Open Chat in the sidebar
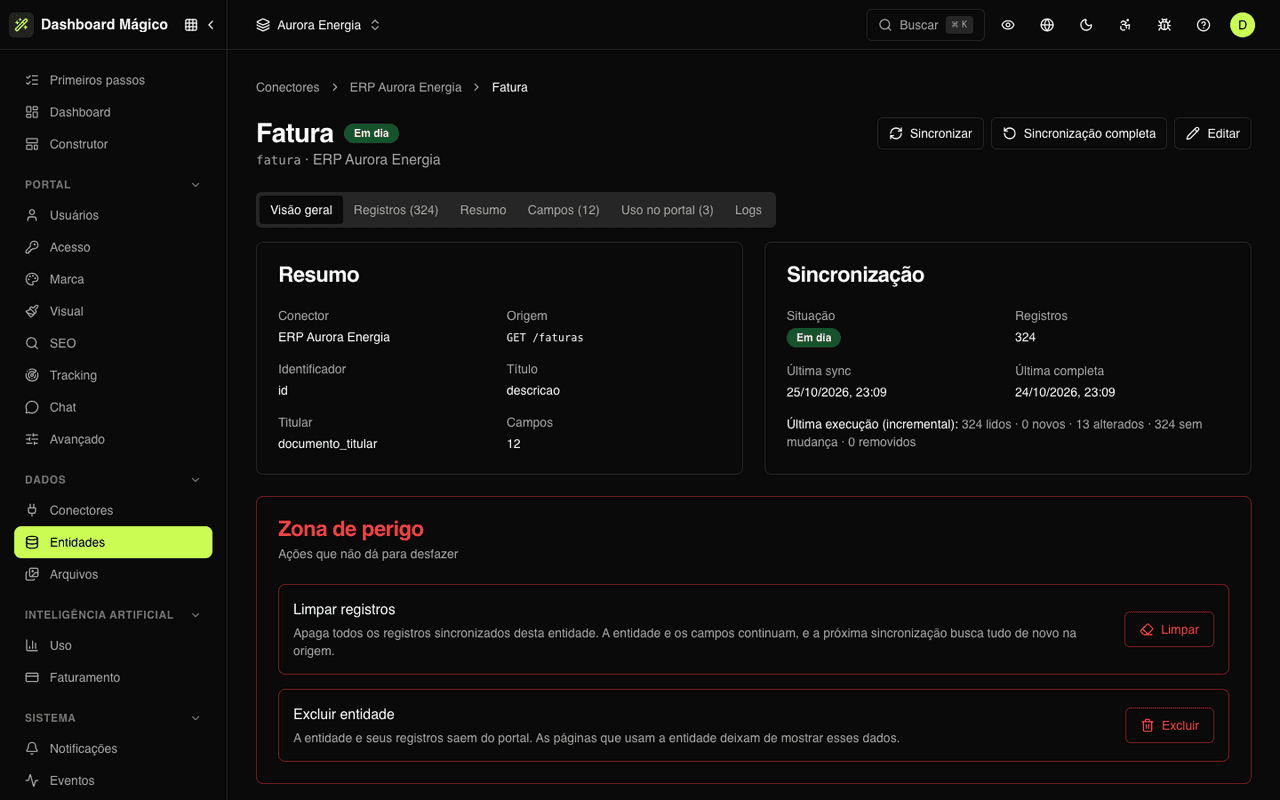This screenshot has height=800, width=1280. [113, 407]
